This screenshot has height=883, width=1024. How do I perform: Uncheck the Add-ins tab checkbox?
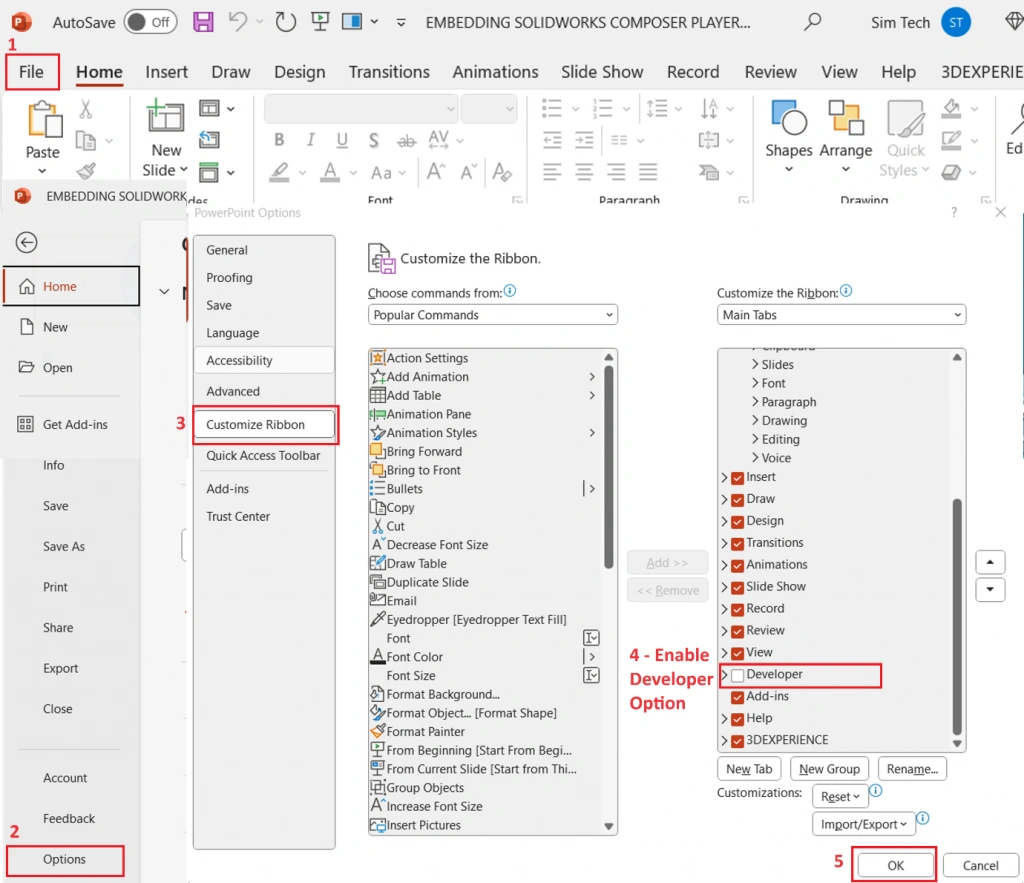[x=737, y=698]
